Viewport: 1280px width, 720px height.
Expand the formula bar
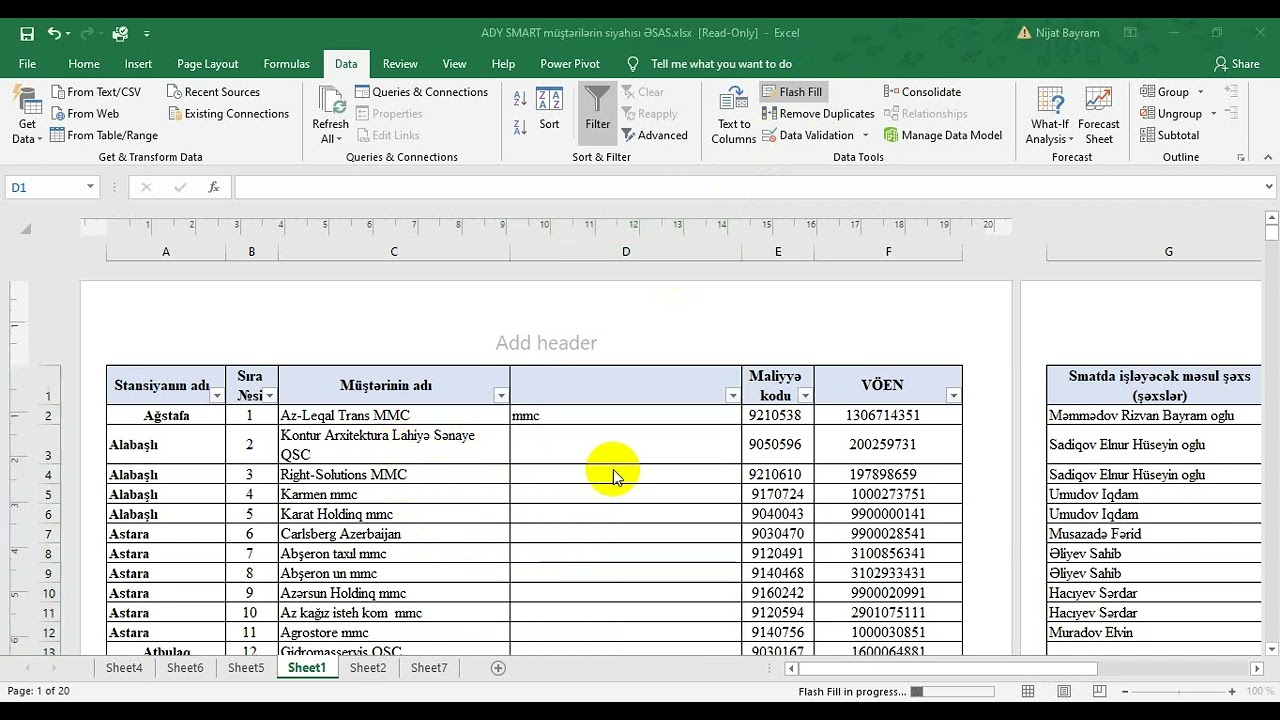(1269, 187)
